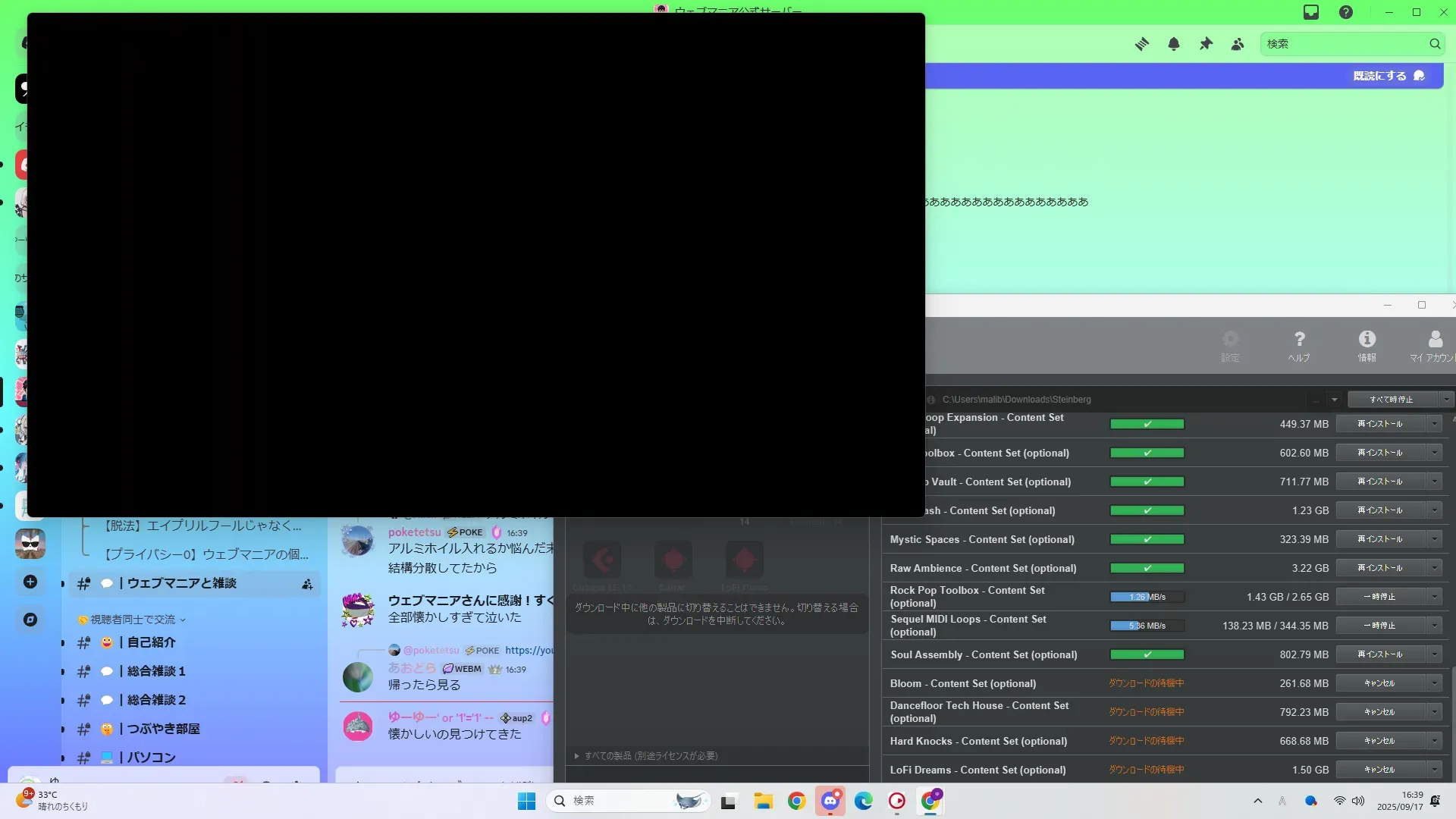This screenshot has width=1456, height=819.
Task: Open Discord help question mark
Action: click(x=1346, y=12)
